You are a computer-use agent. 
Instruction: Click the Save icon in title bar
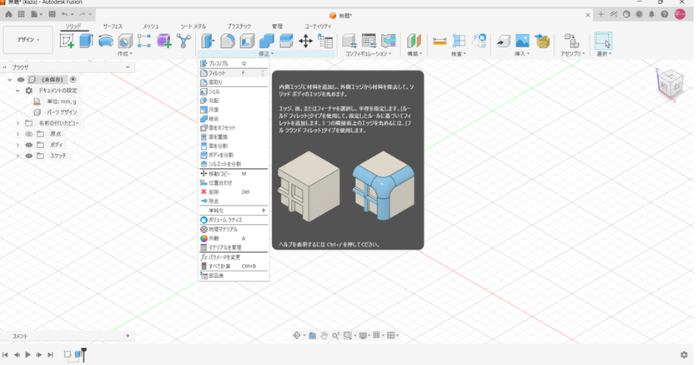tap(52, 15)
